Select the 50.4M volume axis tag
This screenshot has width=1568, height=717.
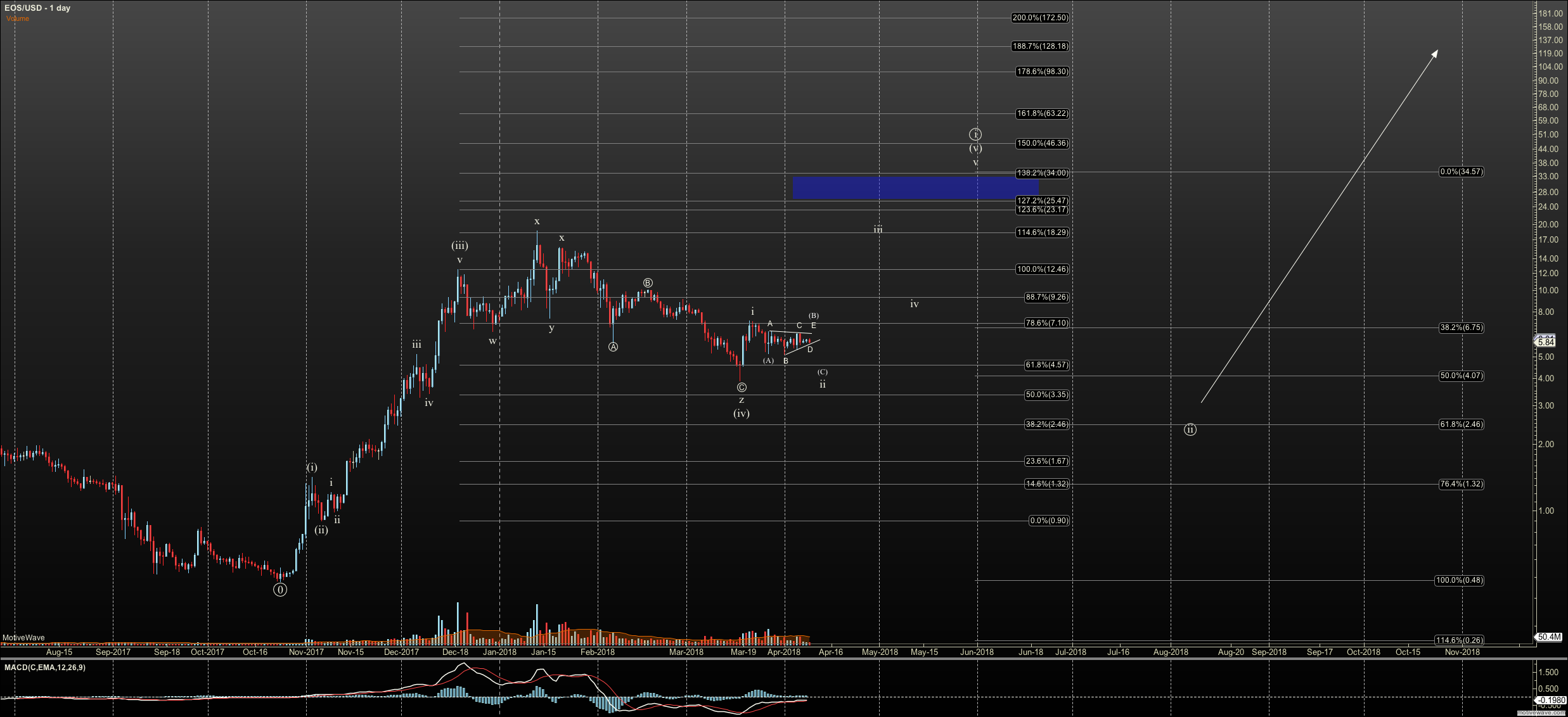pyautogui.click(x=1548, y=637)
